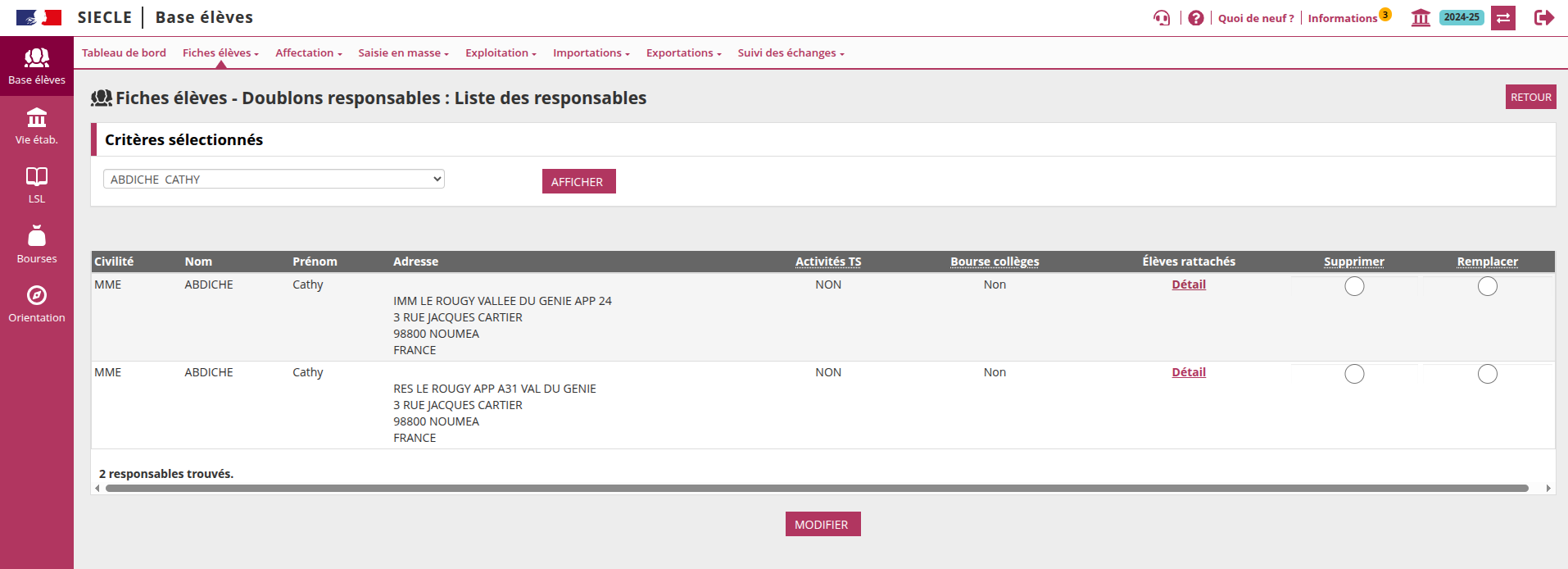This screenshot has height=569, width=1568.
Task: Go to Tableau de bord
Action: (124, 53)
